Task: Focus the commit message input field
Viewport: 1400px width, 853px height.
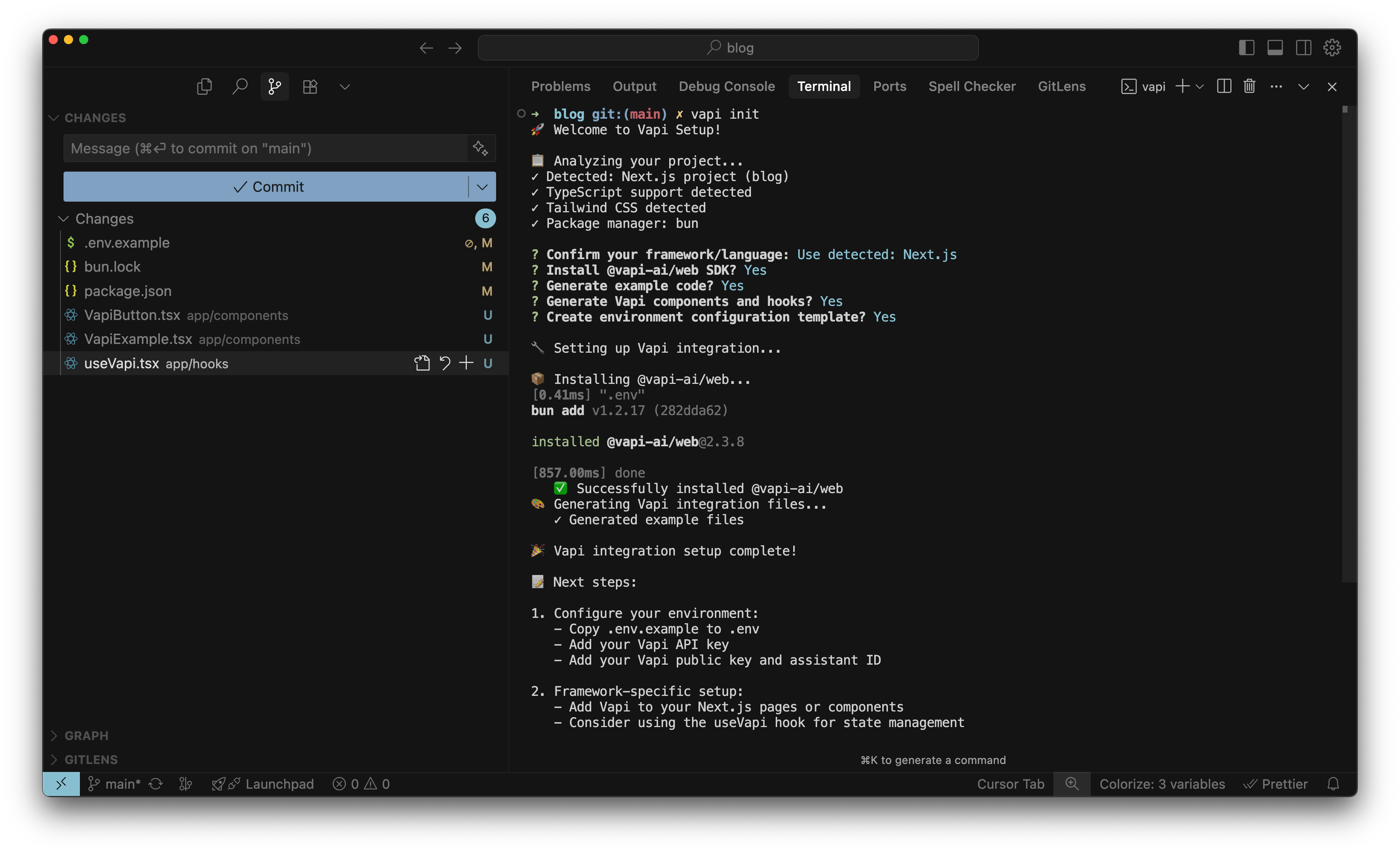Action: [x=266, y=148]
